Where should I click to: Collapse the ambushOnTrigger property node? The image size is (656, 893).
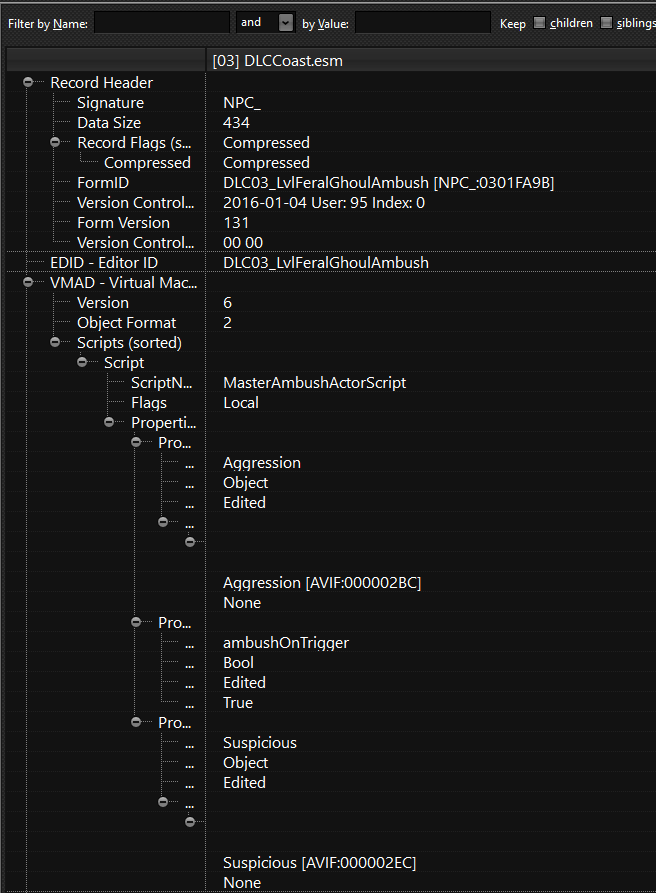click(x=136, y=622)
